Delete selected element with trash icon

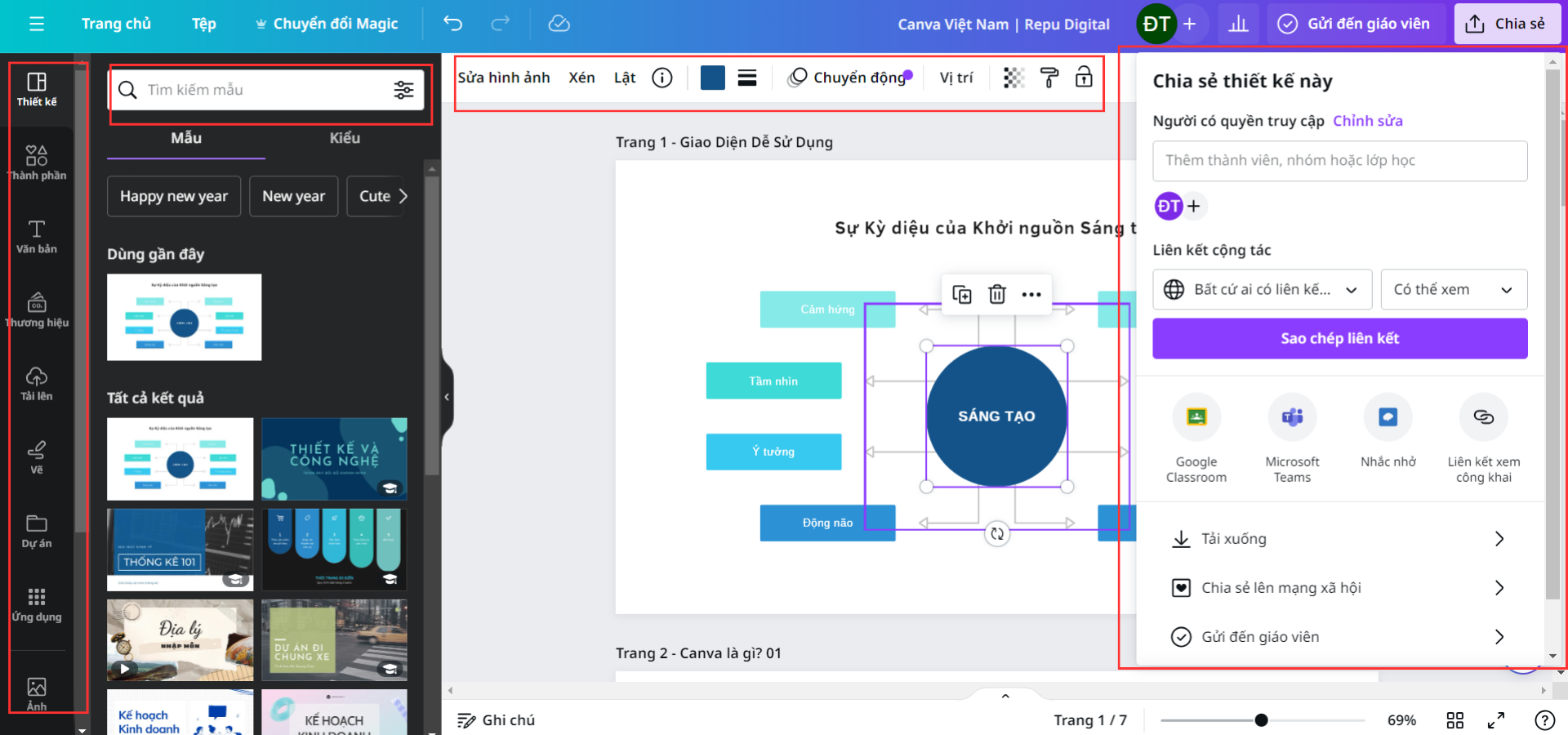point(997,294)
